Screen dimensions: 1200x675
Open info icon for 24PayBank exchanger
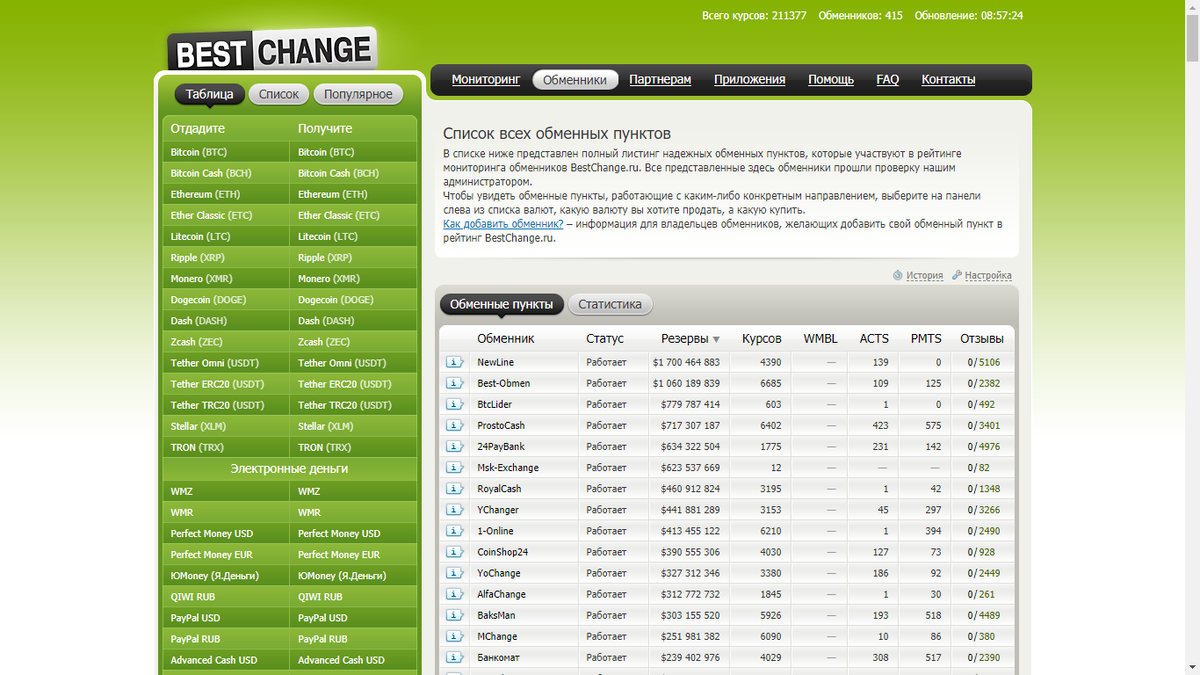pyautogui.click(x=455, y=446)
